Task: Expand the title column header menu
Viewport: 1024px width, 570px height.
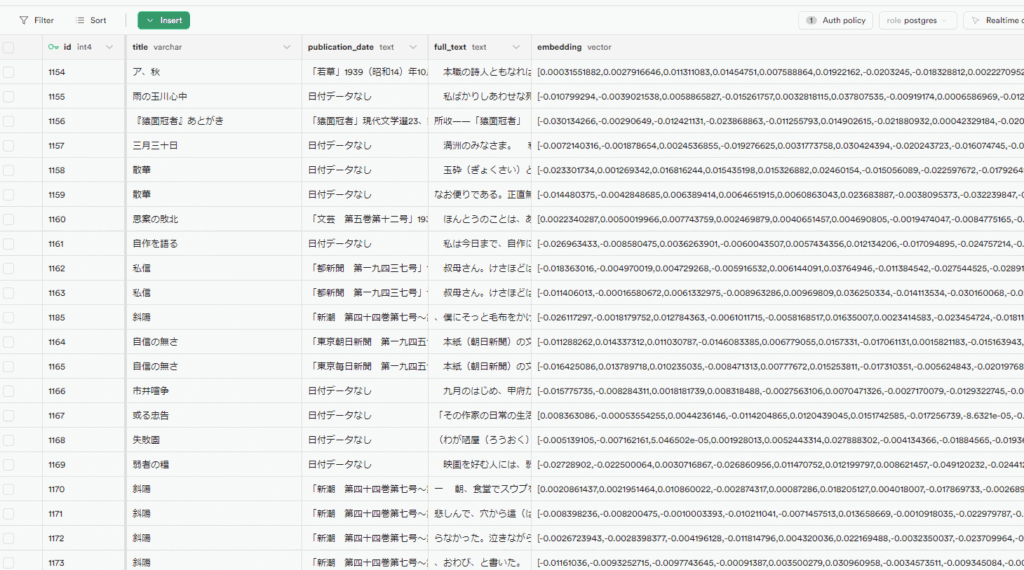Action: click(x=287, y=47)
